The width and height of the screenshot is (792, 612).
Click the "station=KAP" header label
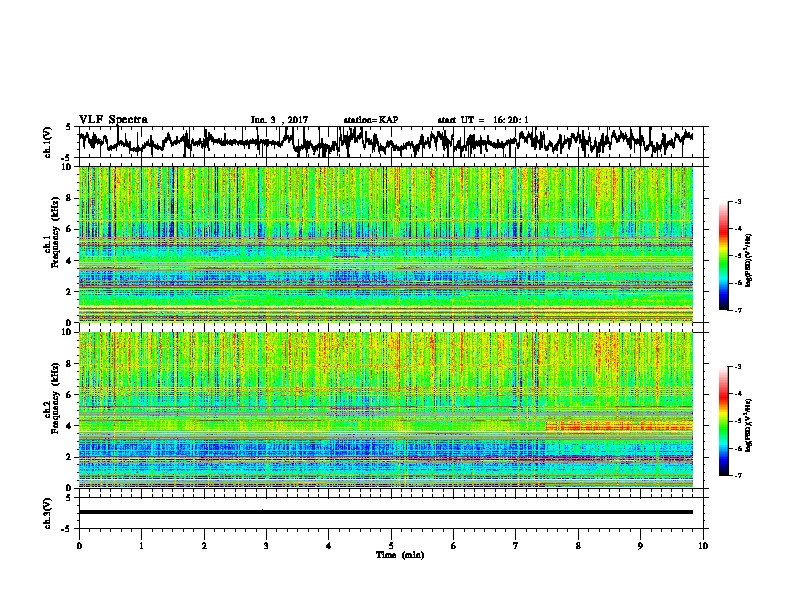(x=370, y=120)
